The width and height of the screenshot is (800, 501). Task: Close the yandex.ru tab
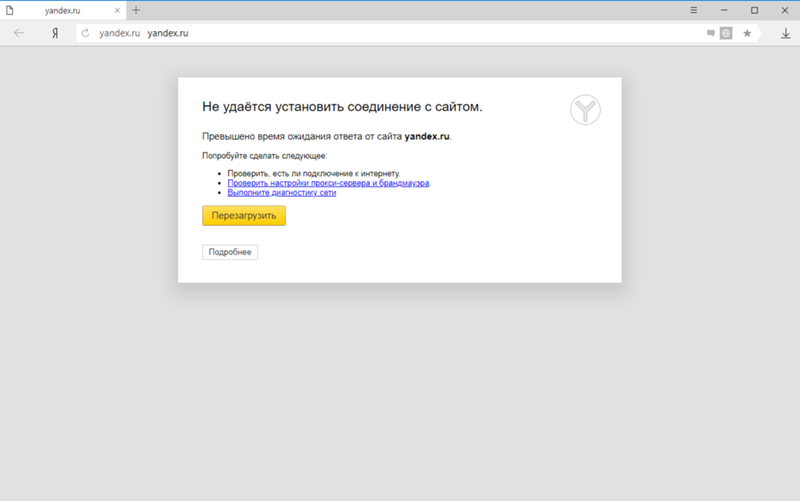(x=117, y=10)
